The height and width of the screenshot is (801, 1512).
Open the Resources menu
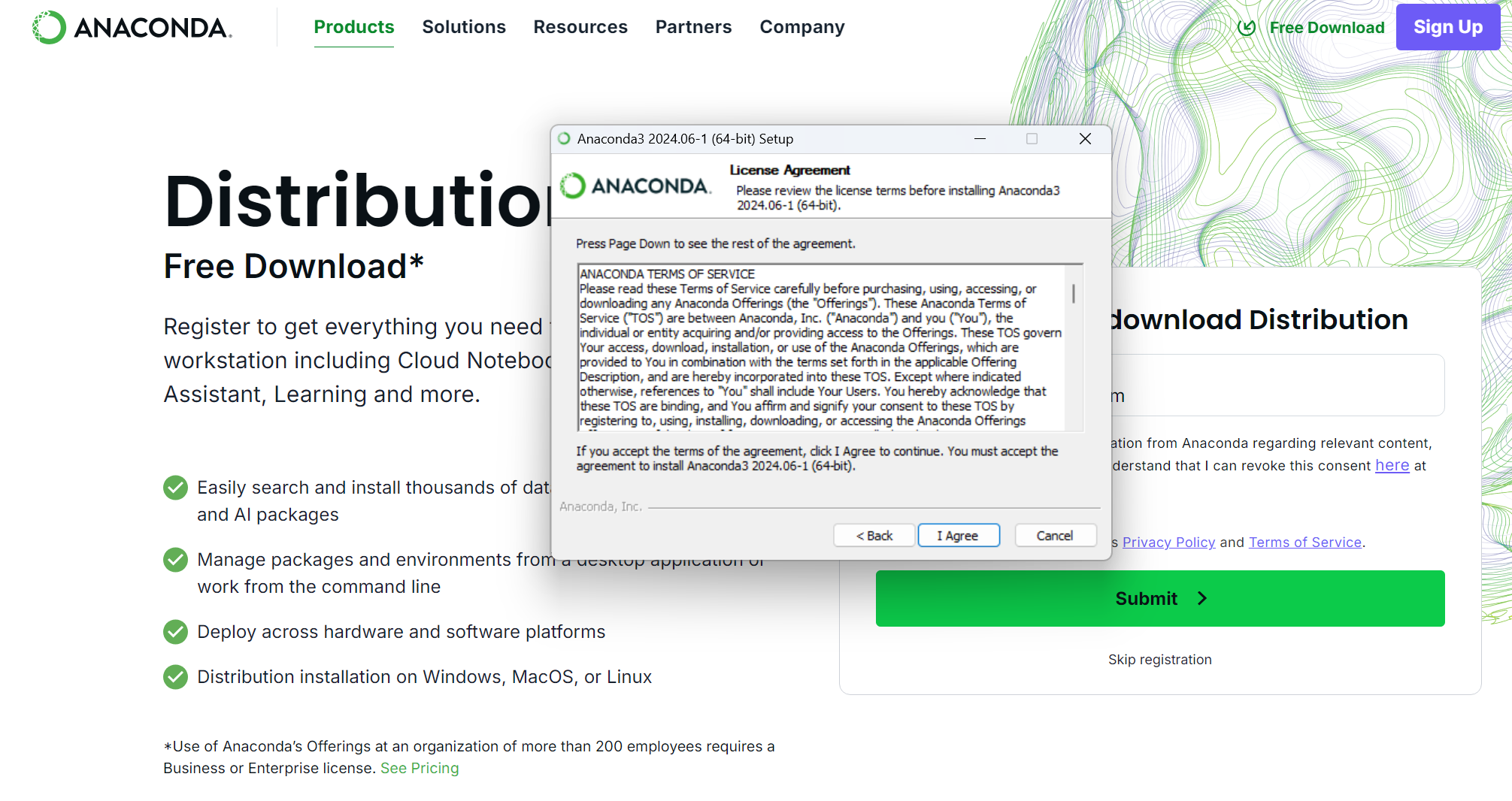pyautogui.click(x=580, y=27)
